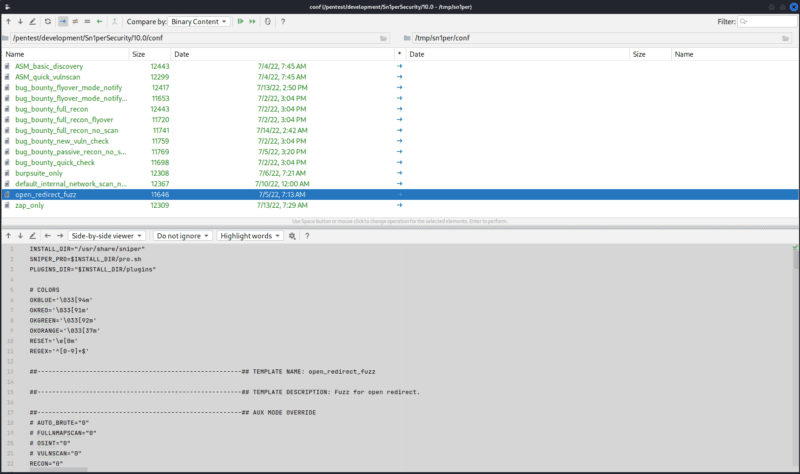Toggle showing different files (not-equal icon)

coord(75,21)
